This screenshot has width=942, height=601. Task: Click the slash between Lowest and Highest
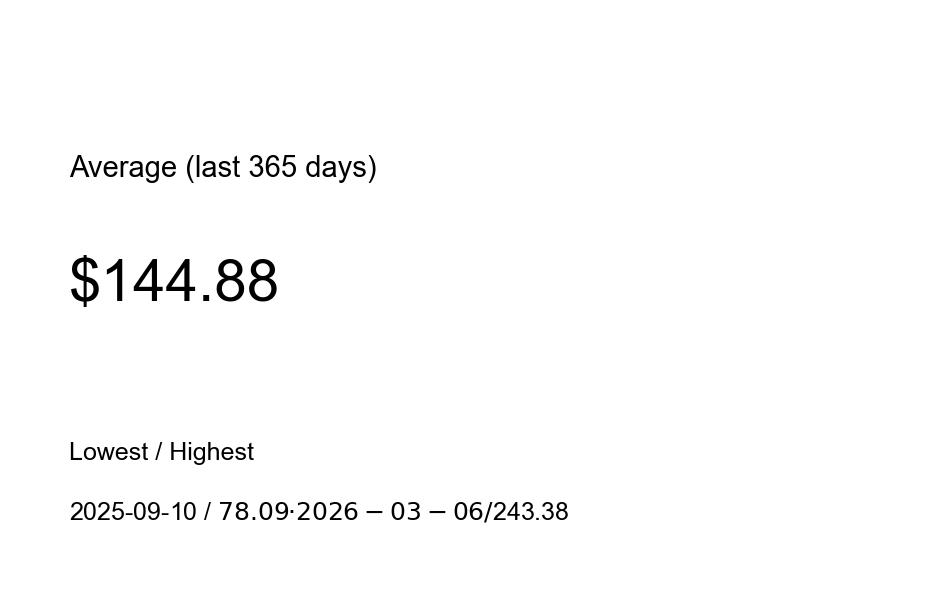[x=158, y=452]
